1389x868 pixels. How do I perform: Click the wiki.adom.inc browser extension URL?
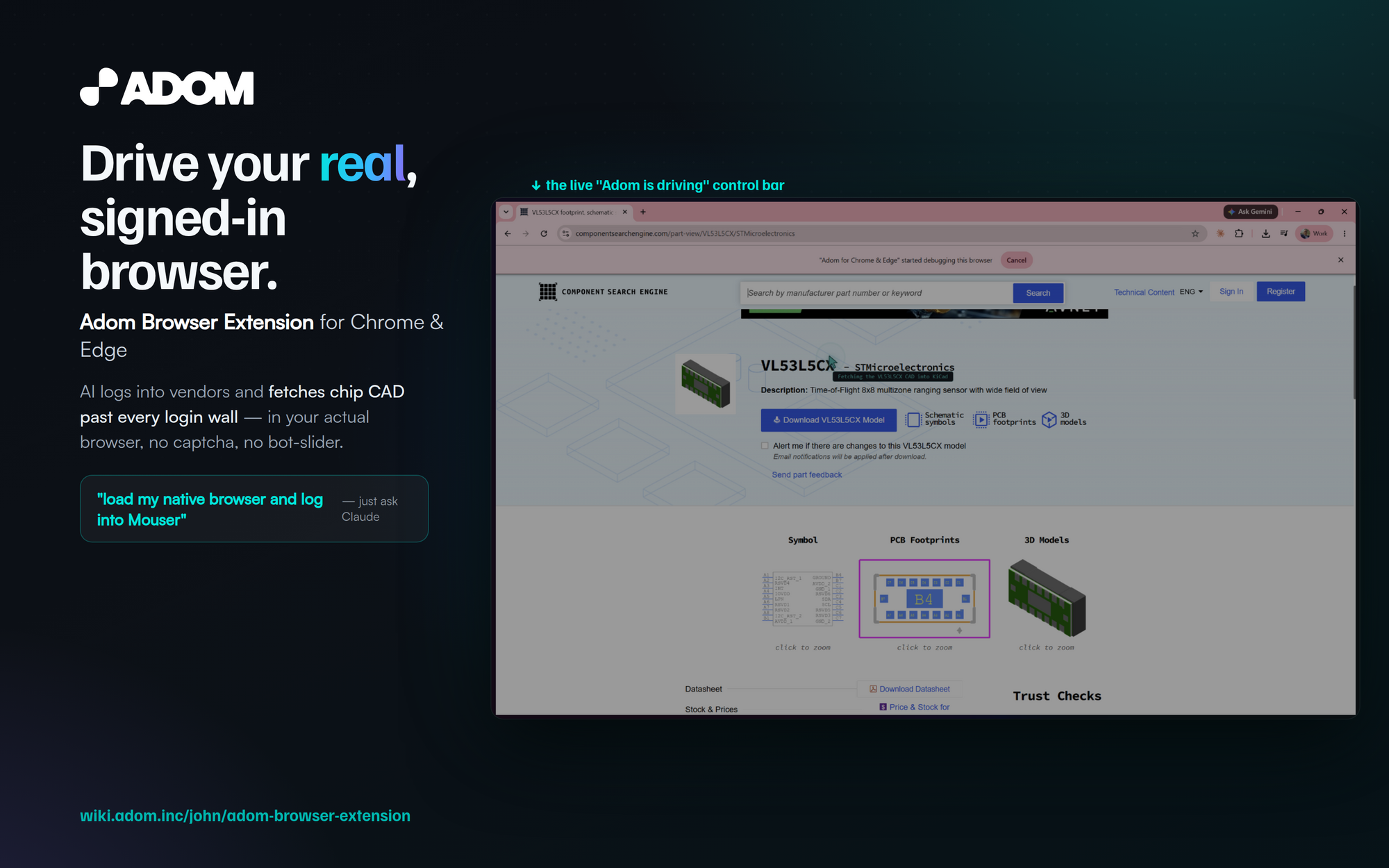pyautogui.click(x=245, y=816)
